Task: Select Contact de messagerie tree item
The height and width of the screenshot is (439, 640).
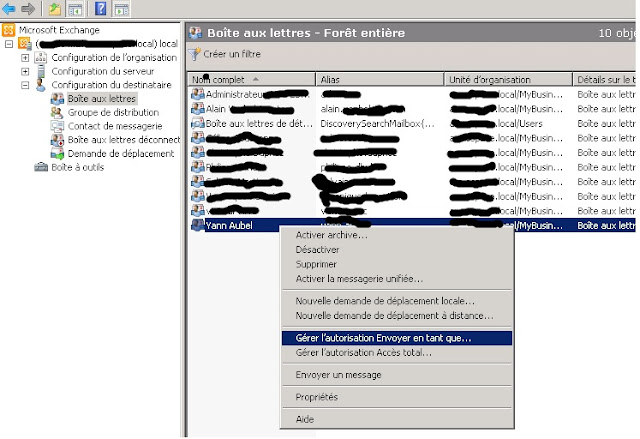Action: 115,126
